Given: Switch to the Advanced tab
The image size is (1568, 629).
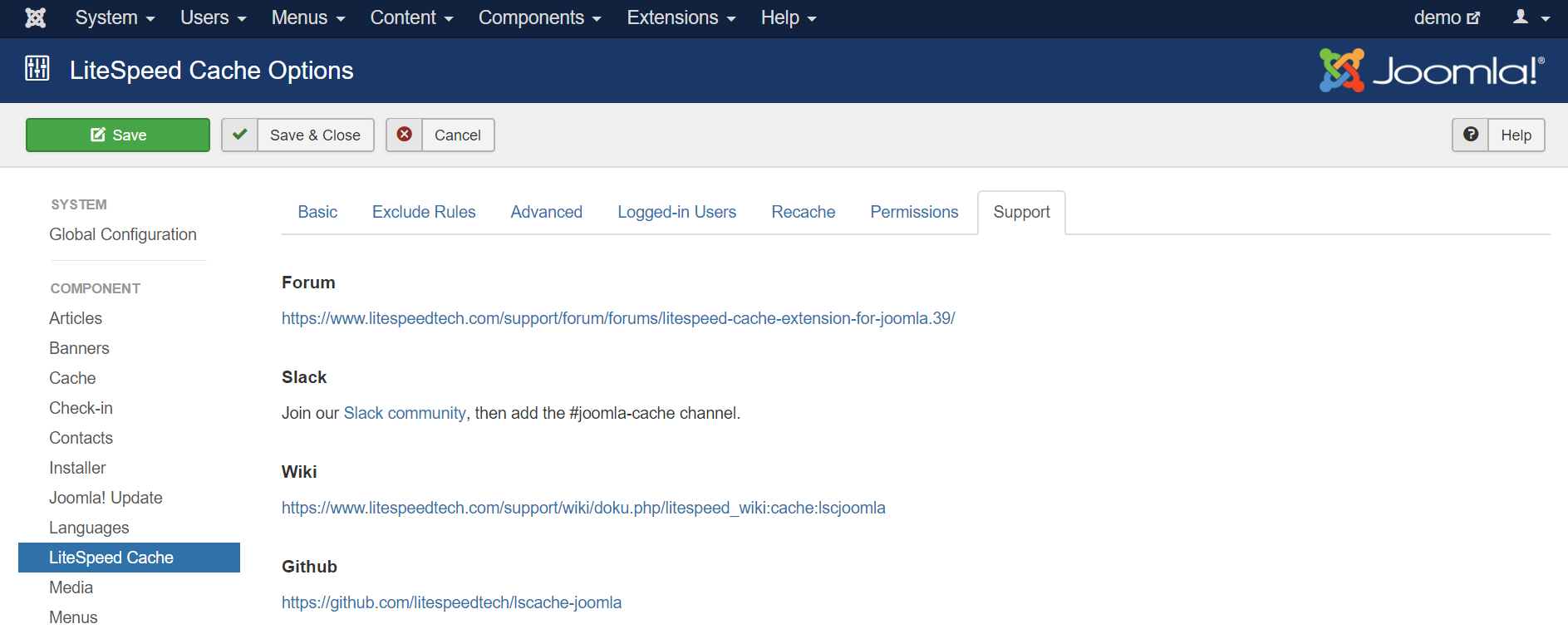Looking at the screenshot, I should pos(547,212).
